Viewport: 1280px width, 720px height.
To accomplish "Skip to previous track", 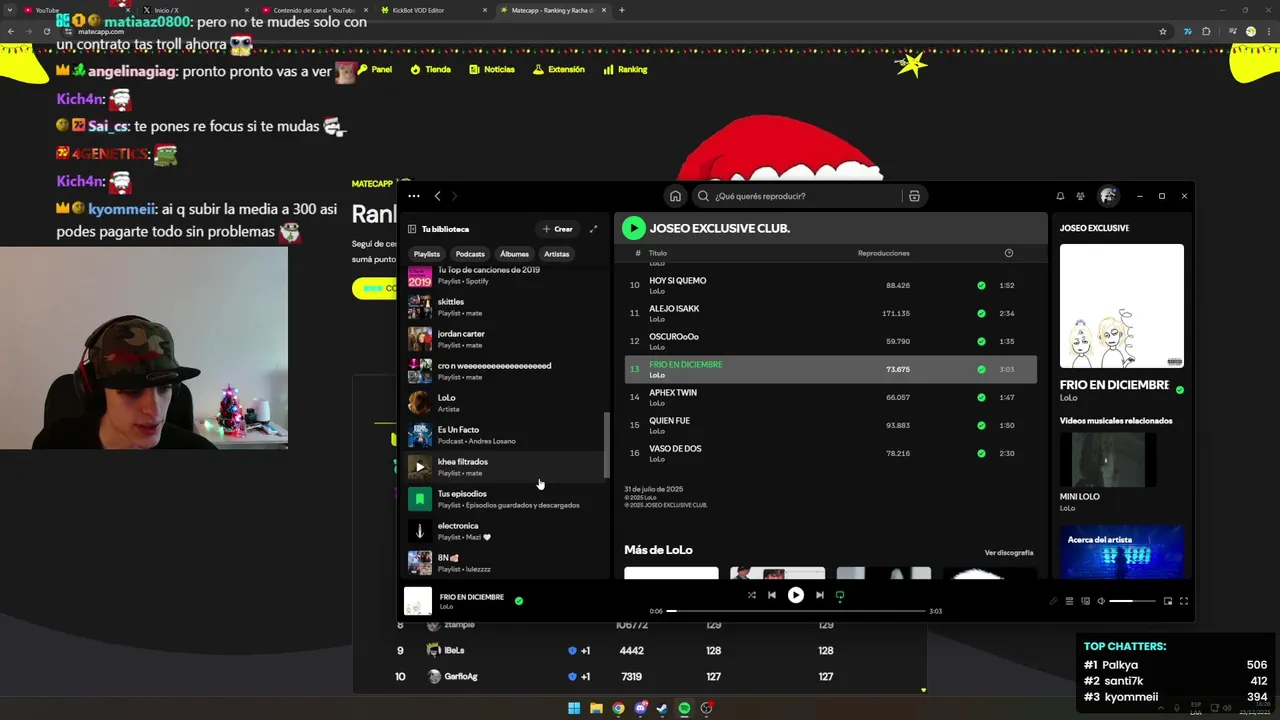I will click(771, 595).
